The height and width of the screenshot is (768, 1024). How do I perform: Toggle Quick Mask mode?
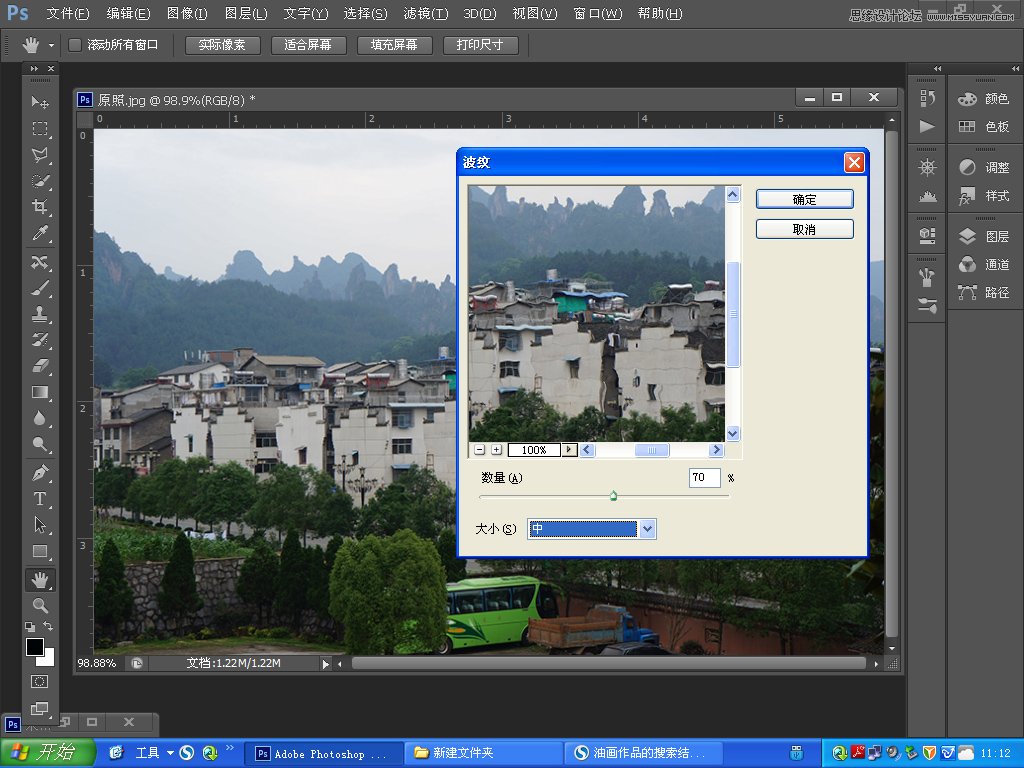[x=39, y=682]
